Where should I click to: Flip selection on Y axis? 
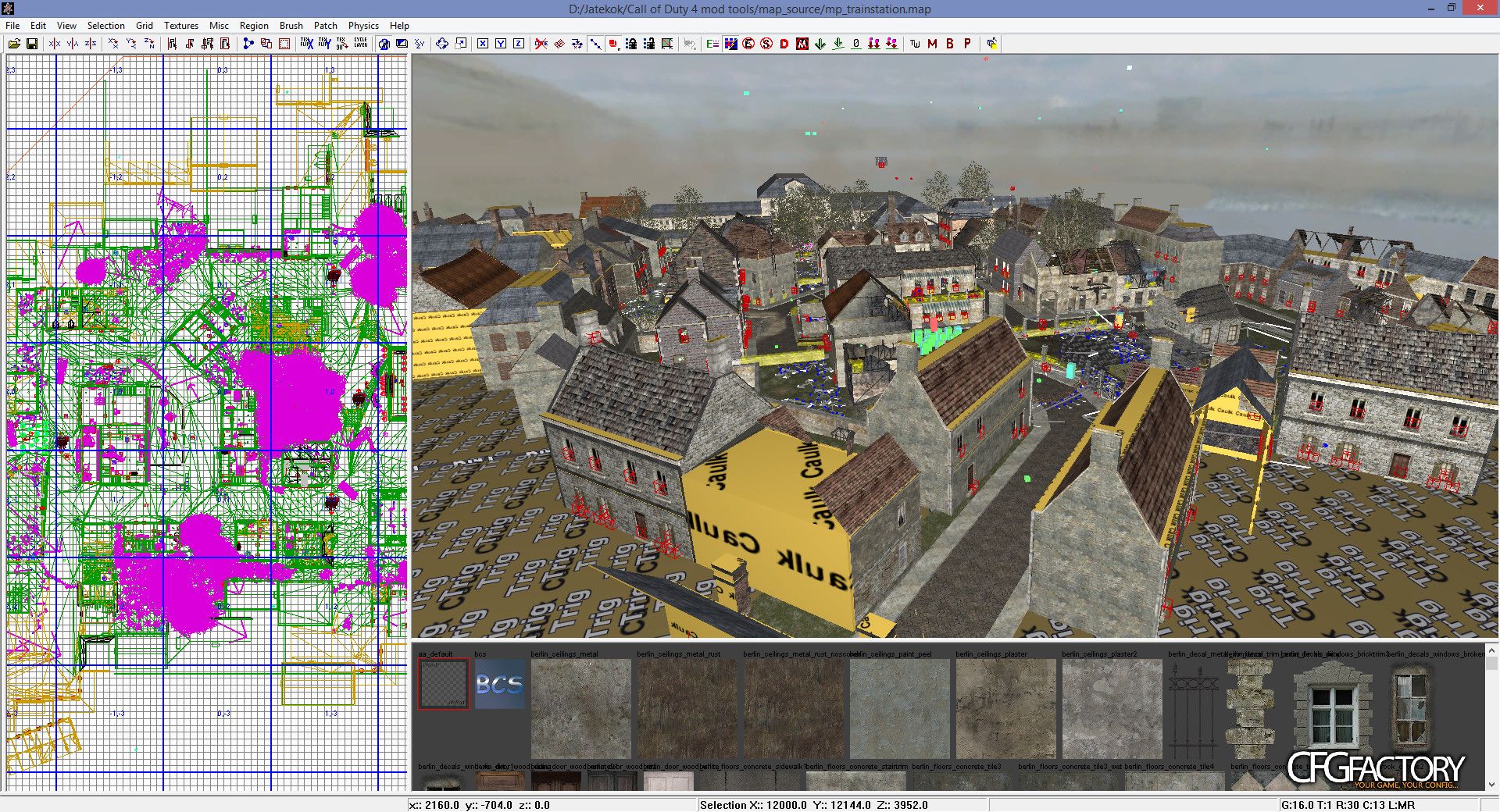[x=73, y=44]
